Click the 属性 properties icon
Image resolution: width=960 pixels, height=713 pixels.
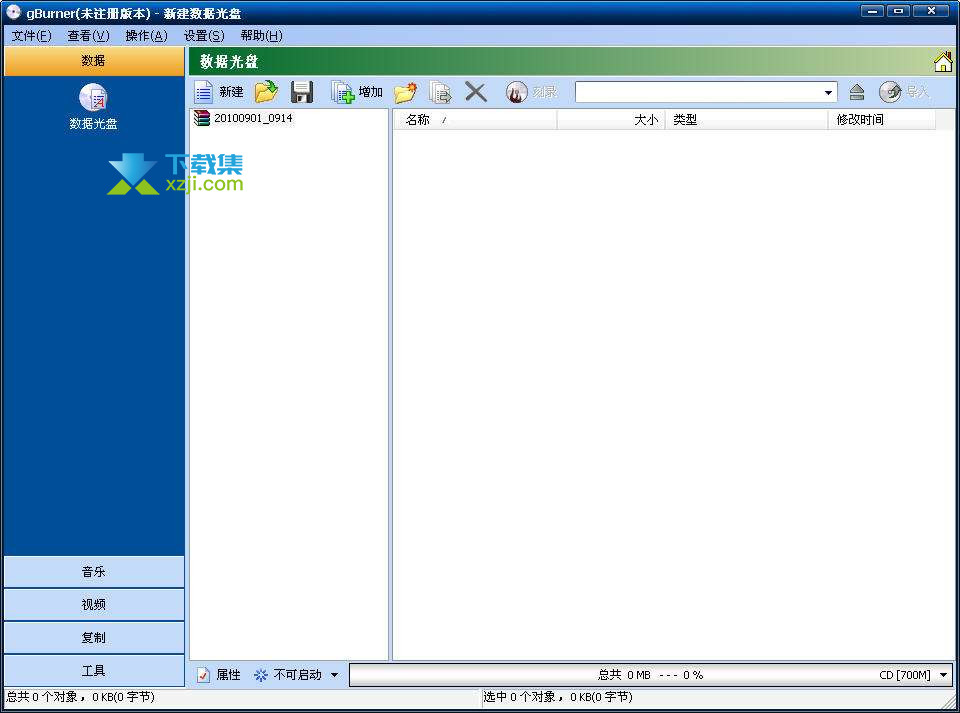coord(203,675)
